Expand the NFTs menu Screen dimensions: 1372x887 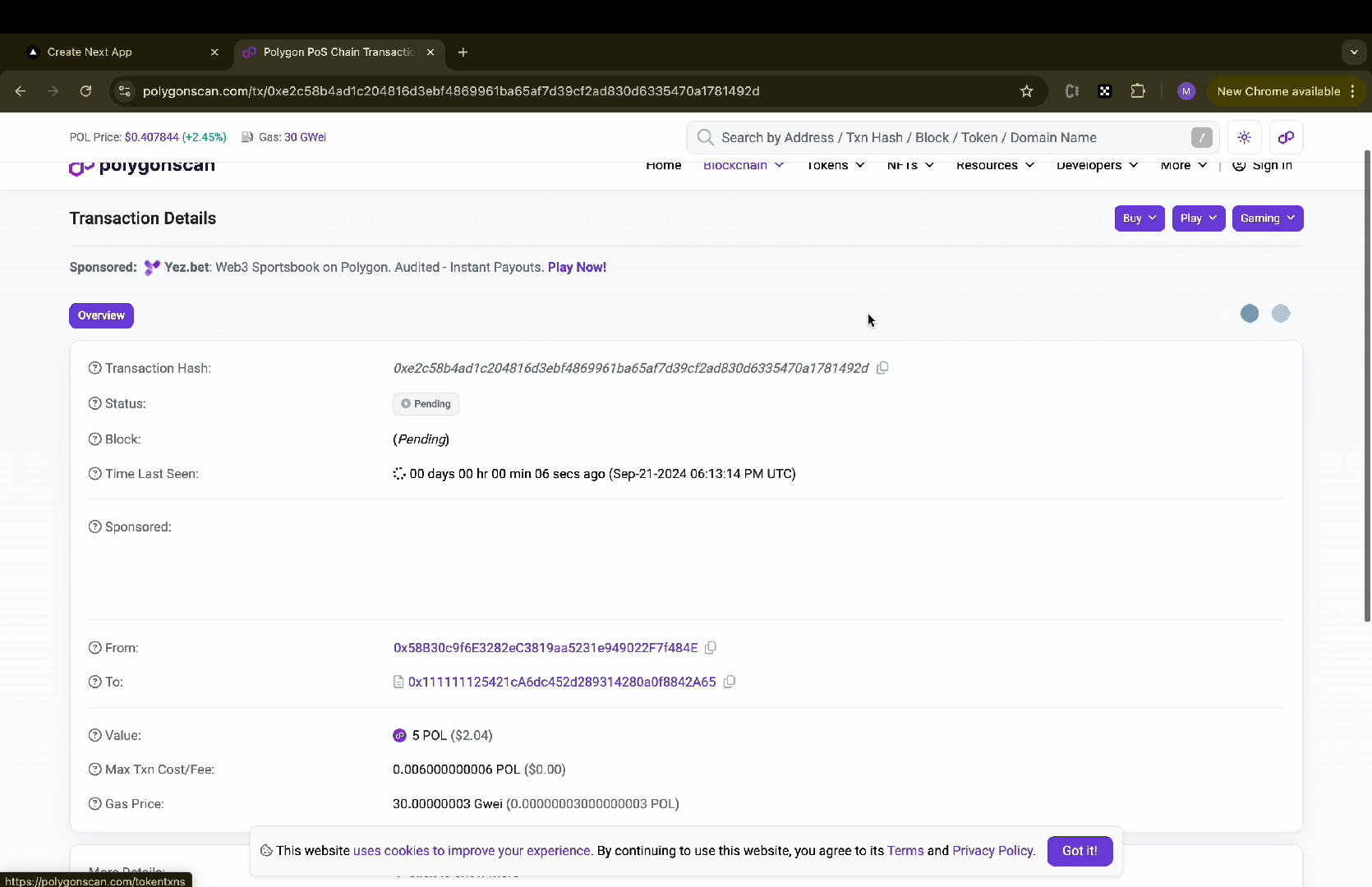click(910, 166)
